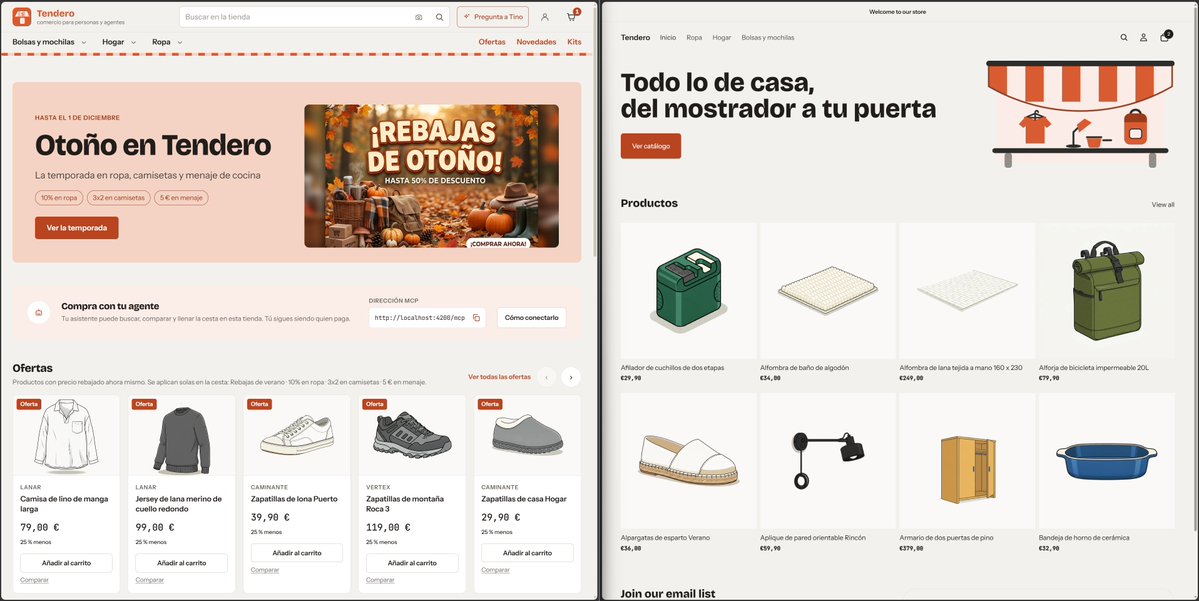Open Bolsas y mochilas in right nav

(768, 37)
